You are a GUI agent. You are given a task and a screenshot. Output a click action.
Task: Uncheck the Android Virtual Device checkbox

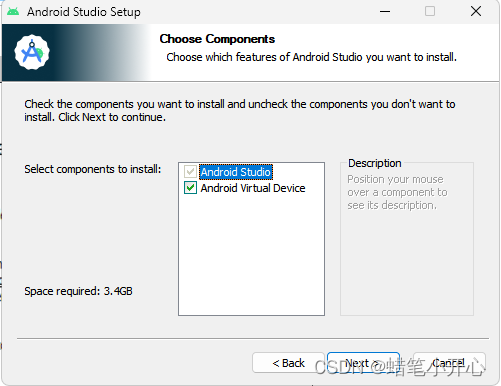pyautogui.click(x=190, y=188)
